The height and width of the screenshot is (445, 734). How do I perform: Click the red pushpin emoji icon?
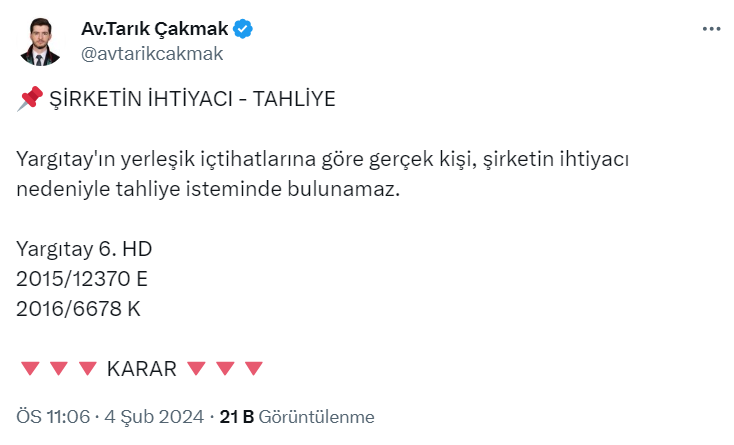click(x=30, y=98)
